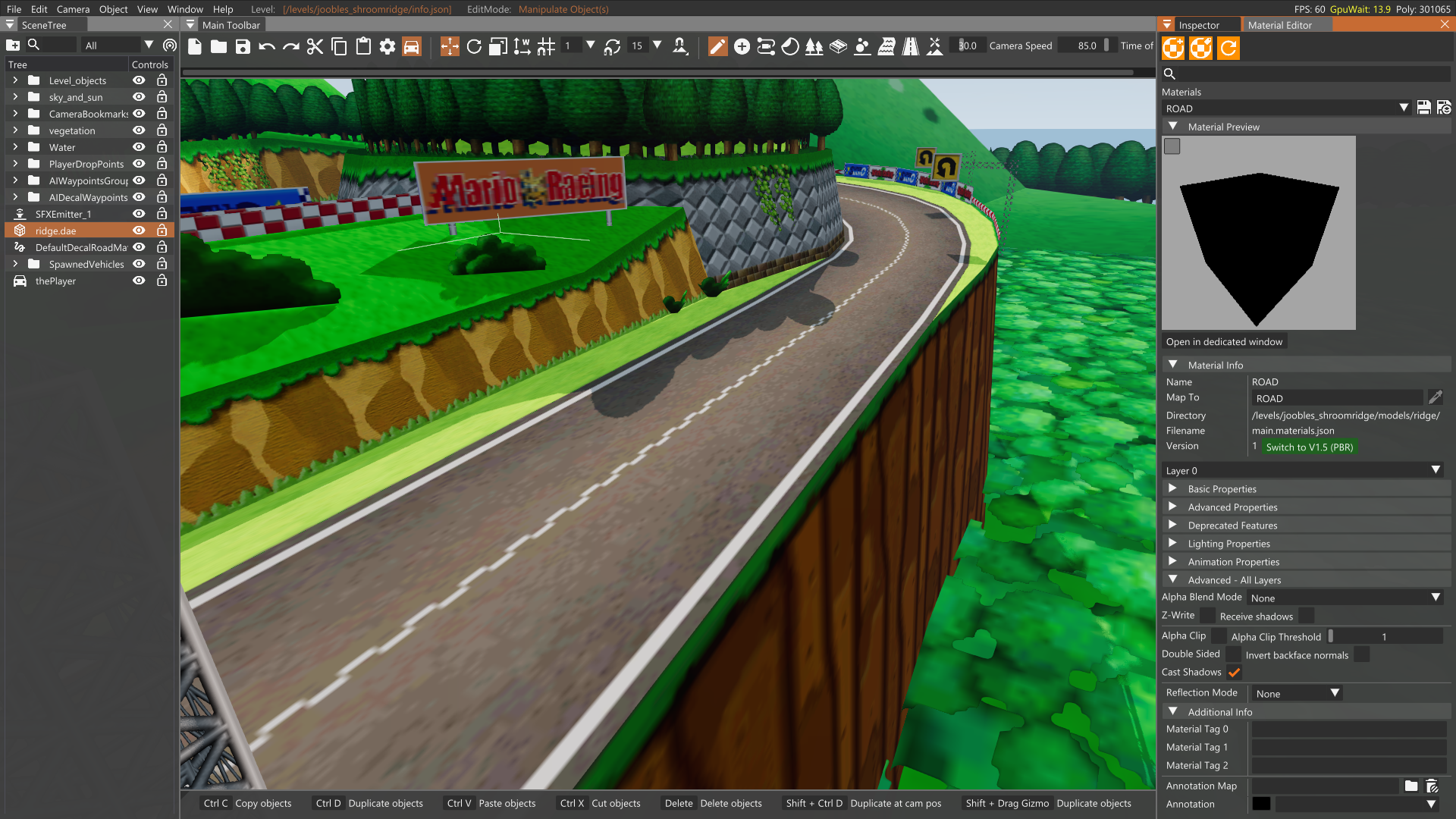Click the Undo arrow in toolbar
Image resolution: width=1456 pixels, height=819 pixels.
pos(267,47)
